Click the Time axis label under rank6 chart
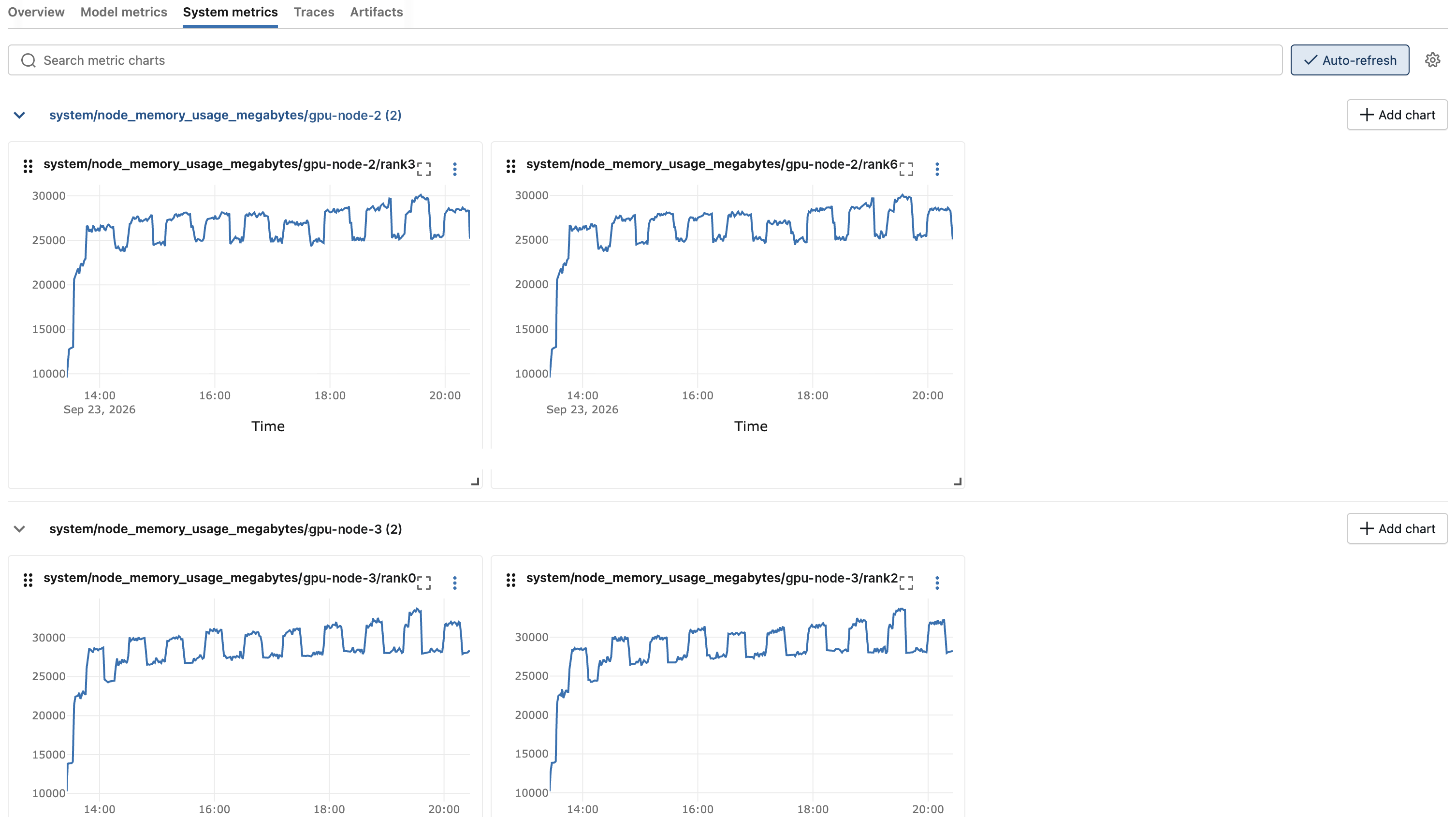This screenshot has width=1456, height=817. pos(751,427)
